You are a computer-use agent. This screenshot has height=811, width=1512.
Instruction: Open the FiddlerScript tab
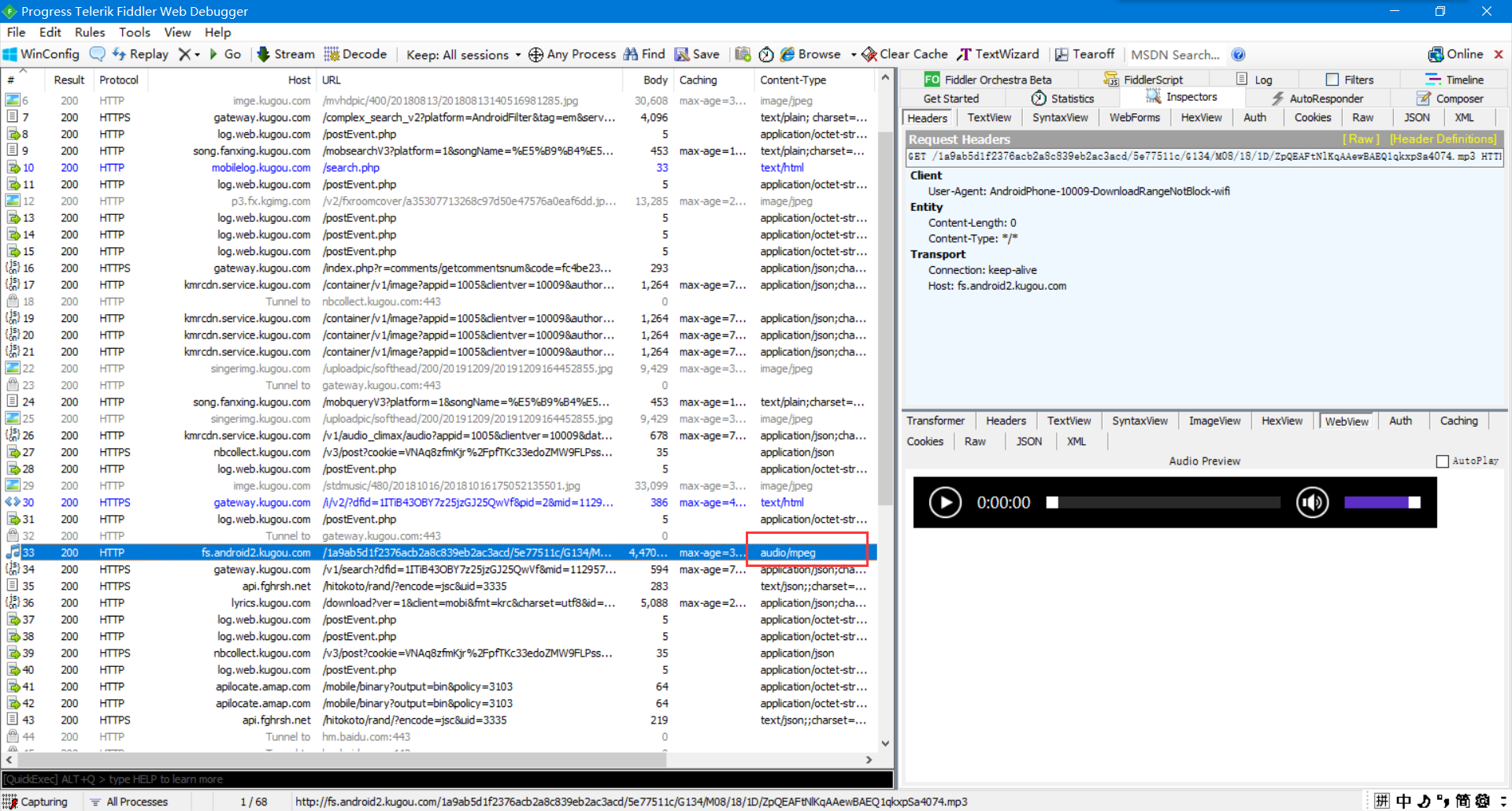[1143, 80]
